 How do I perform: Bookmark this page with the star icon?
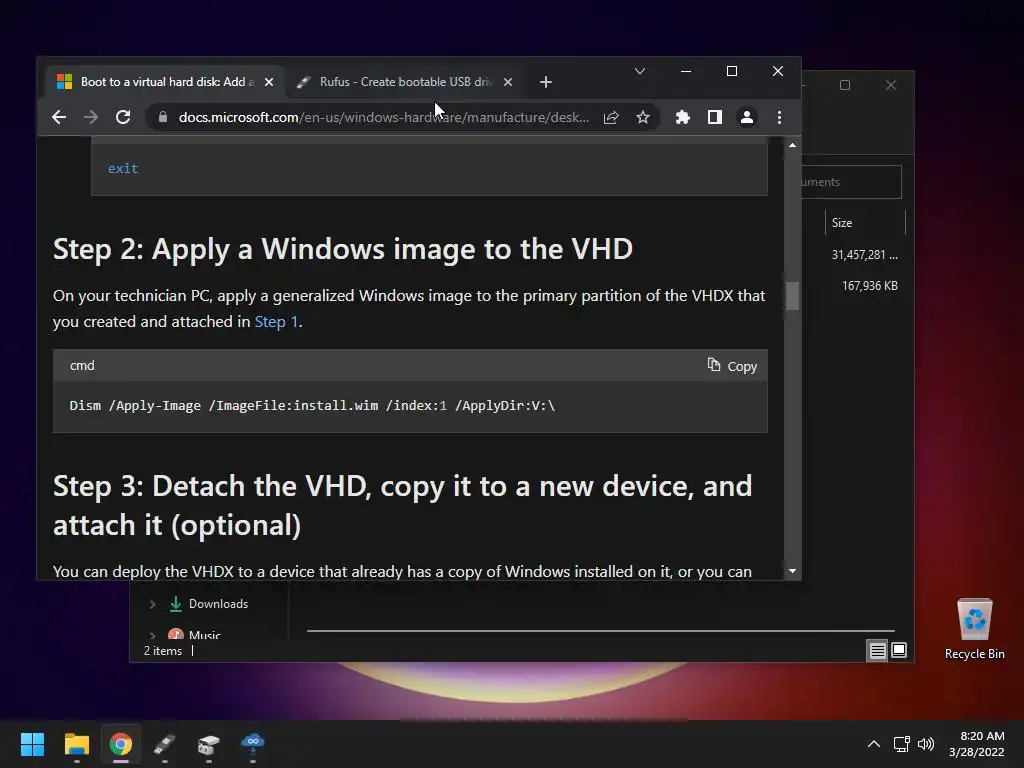coord(643,117)
